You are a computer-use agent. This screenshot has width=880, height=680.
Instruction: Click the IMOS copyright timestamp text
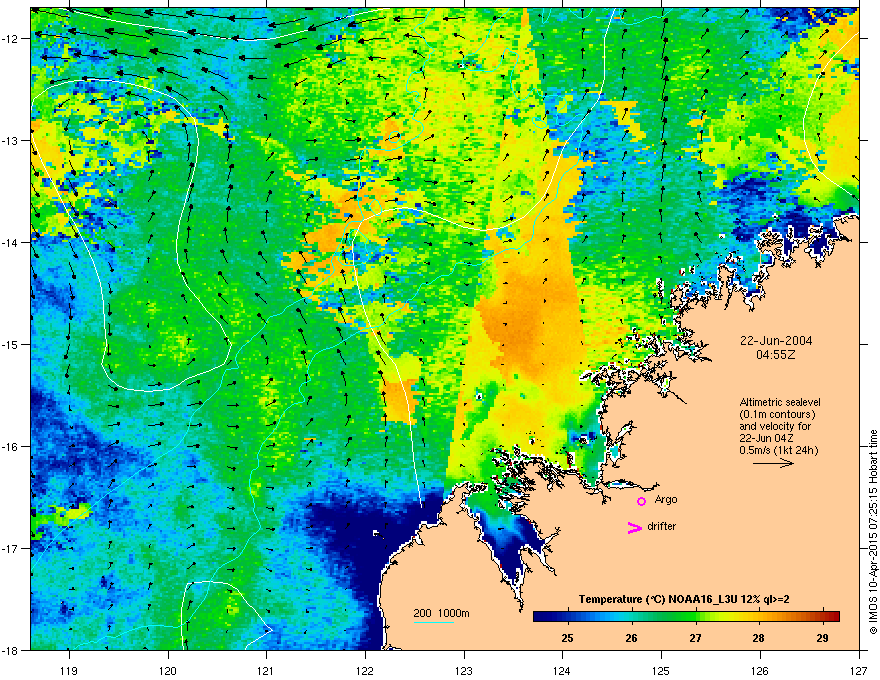point(873,532)
